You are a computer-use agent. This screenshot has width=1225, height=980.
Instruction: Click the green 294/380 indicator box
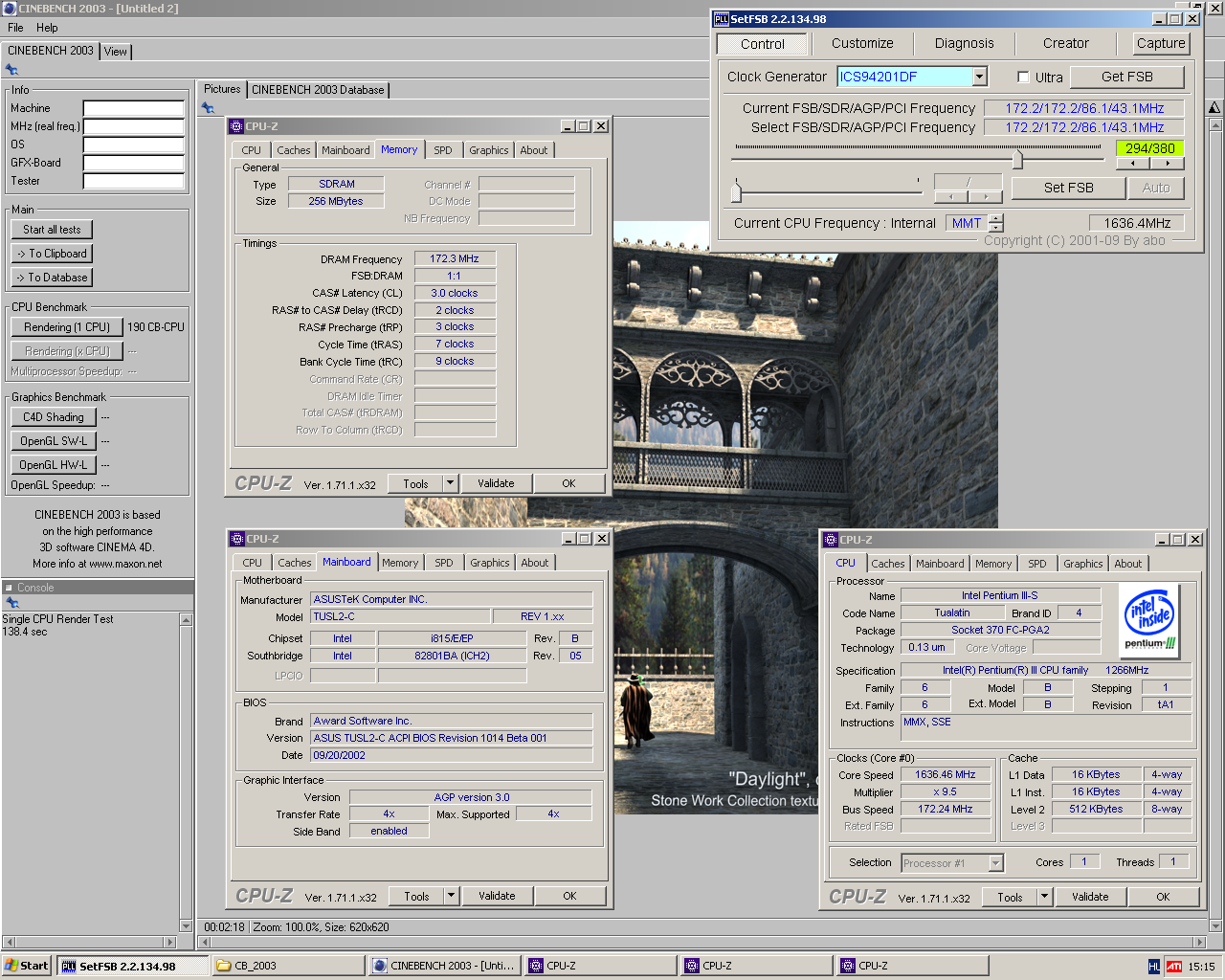point(1150,148)
